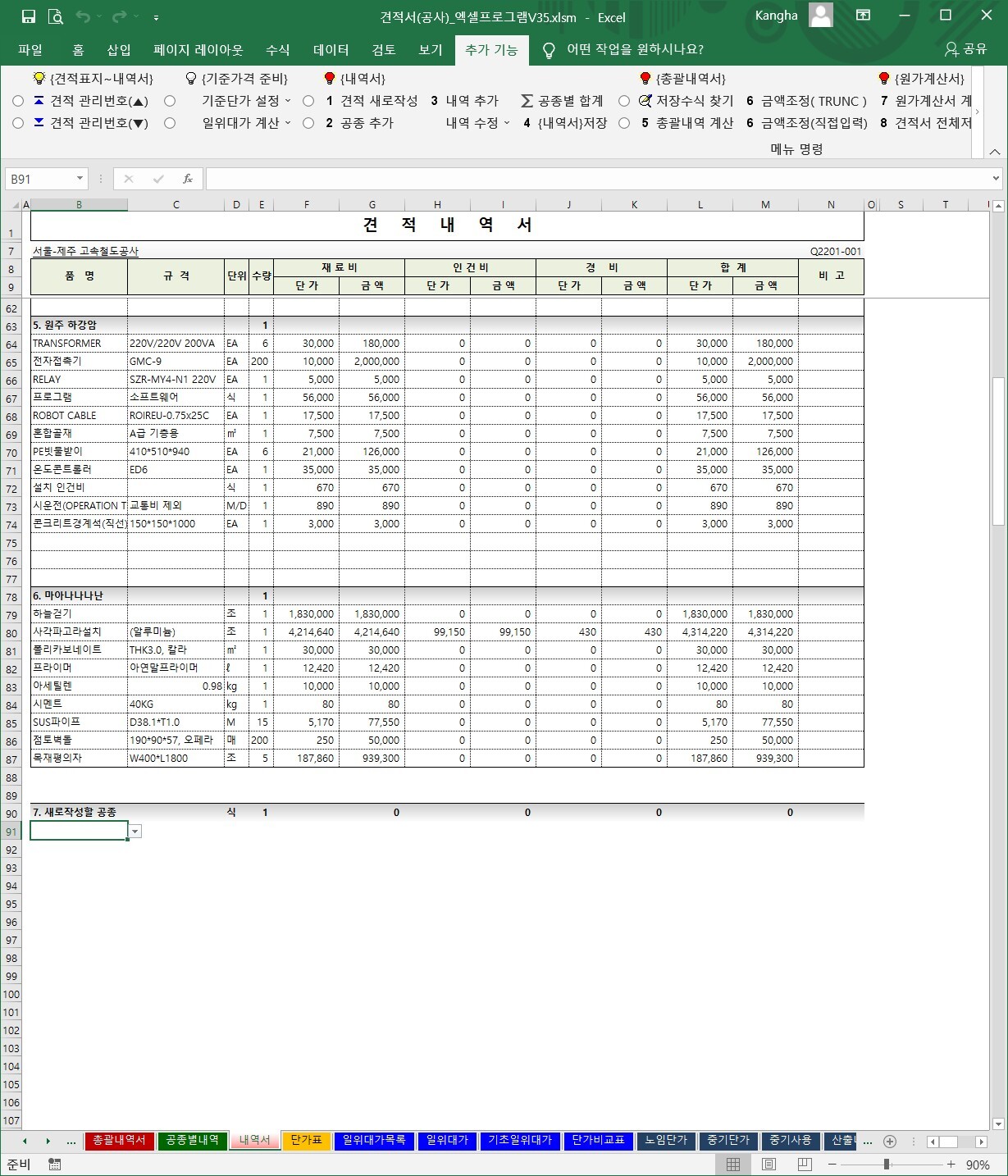Click the 공유 share button
The height and width of the screenshot is (1176, 1008).
[965, 49]
